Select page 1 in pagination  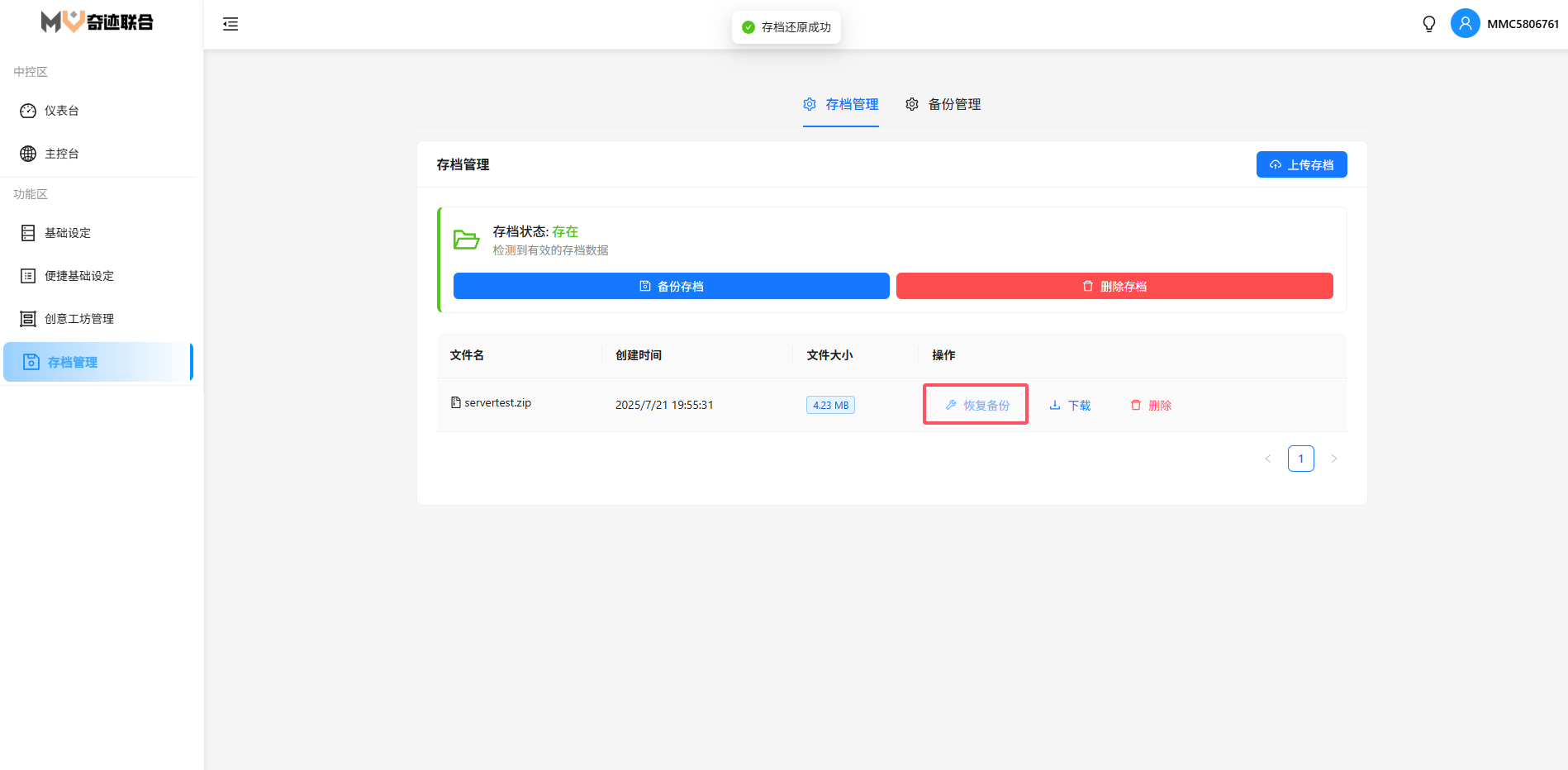coord(1300,459)
